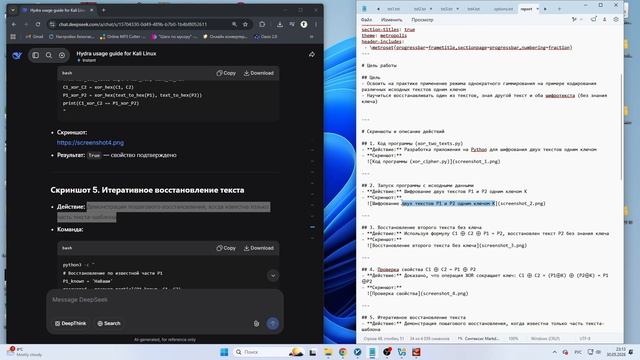The image size is (640, 360).
Task: Click UTF-8 encoding in Notepad status bar
Action: coord(585,339)
